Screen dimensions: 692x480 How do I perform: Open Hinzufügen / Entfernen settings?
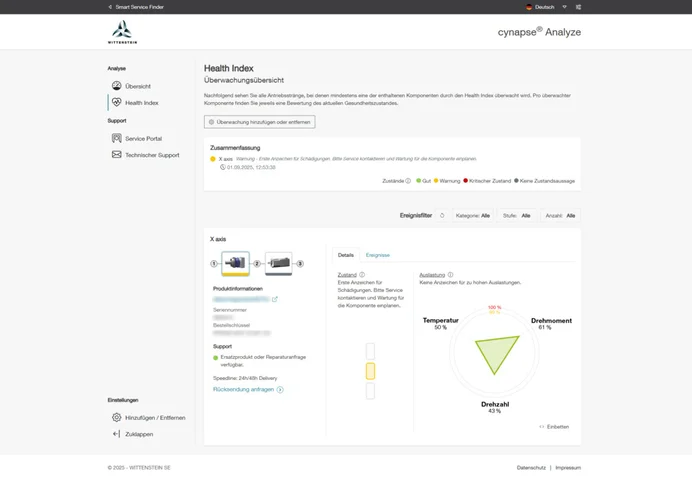point(155,418)
